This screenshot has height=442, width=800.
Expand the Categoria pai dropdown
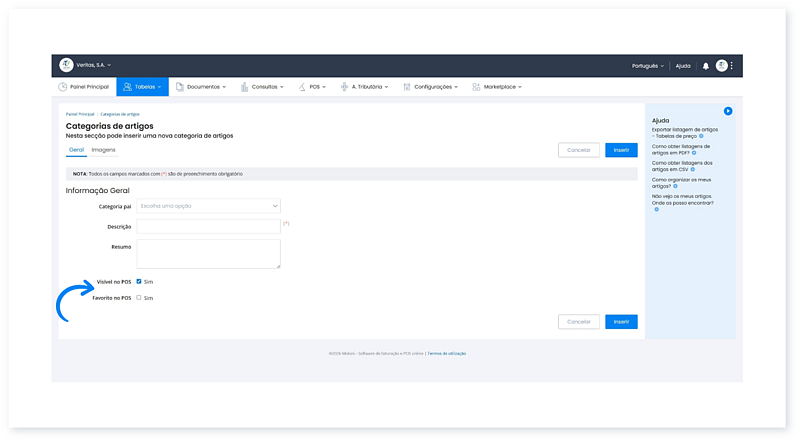tap(208, 206)
